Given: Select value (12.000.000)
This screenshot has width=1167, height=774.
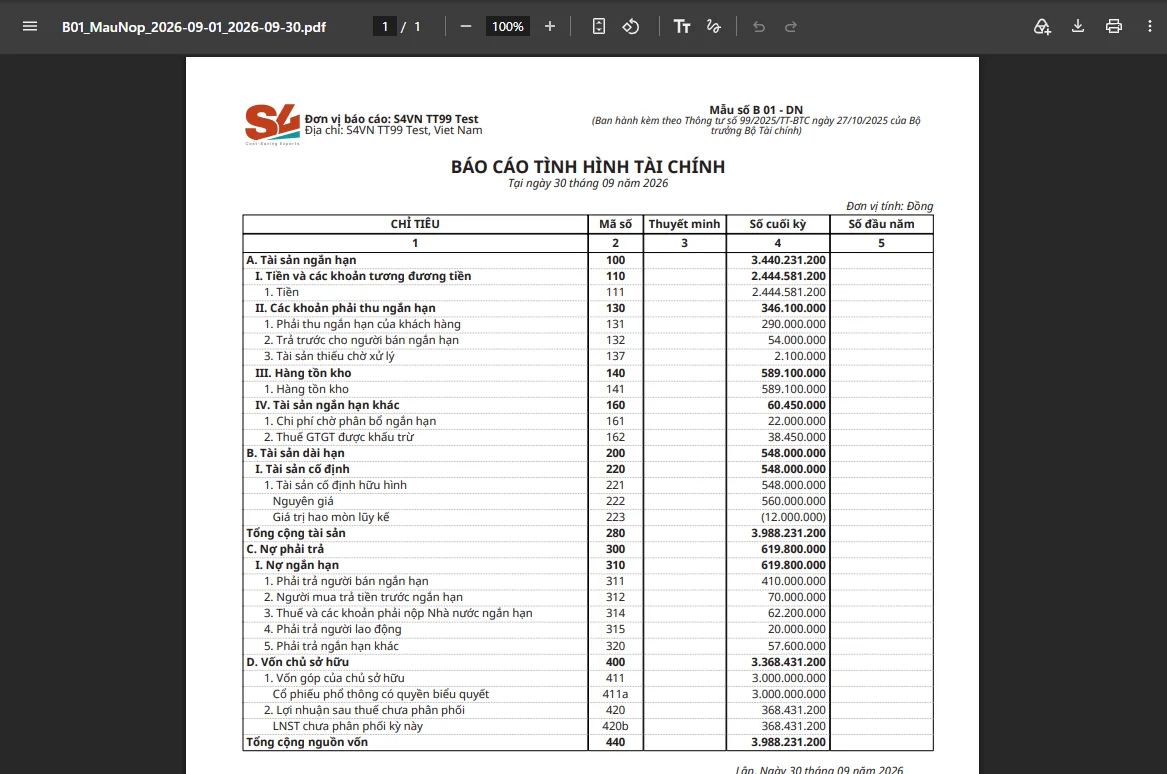Looking at the screenshot, I should tap(793, 517).
